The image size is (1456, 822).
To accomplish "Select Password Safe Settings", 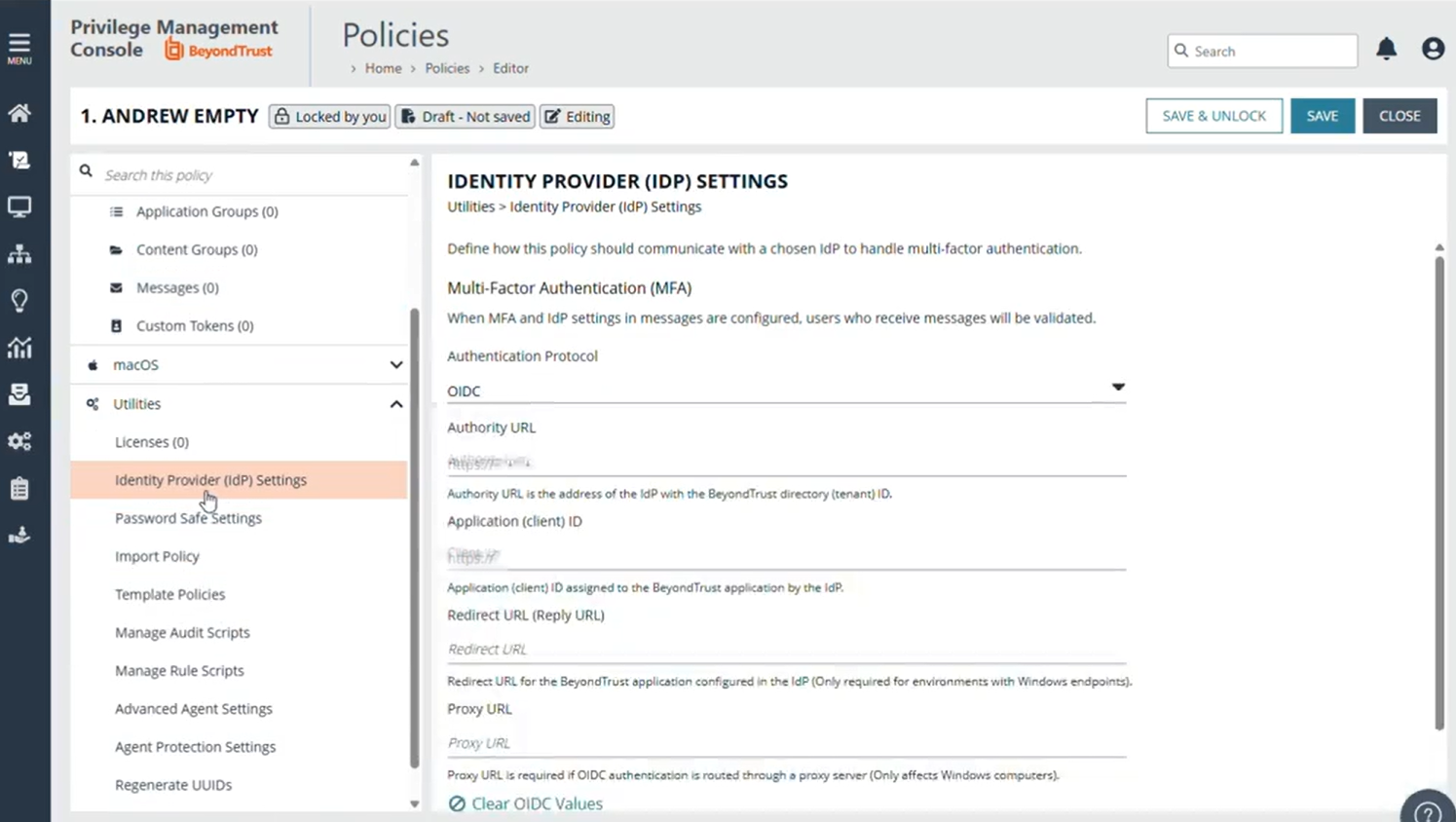I will point(188,518).
